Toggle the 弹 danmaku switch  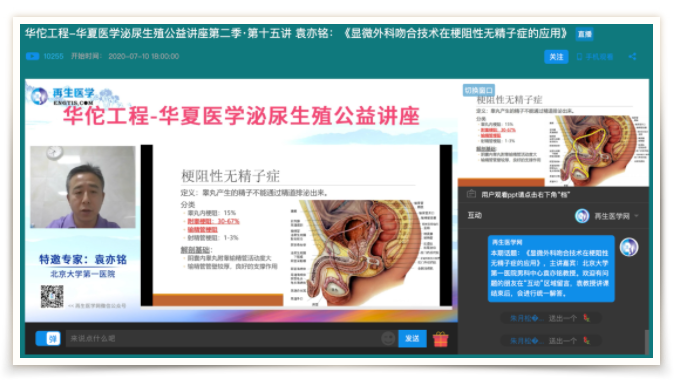pos(48,338)
